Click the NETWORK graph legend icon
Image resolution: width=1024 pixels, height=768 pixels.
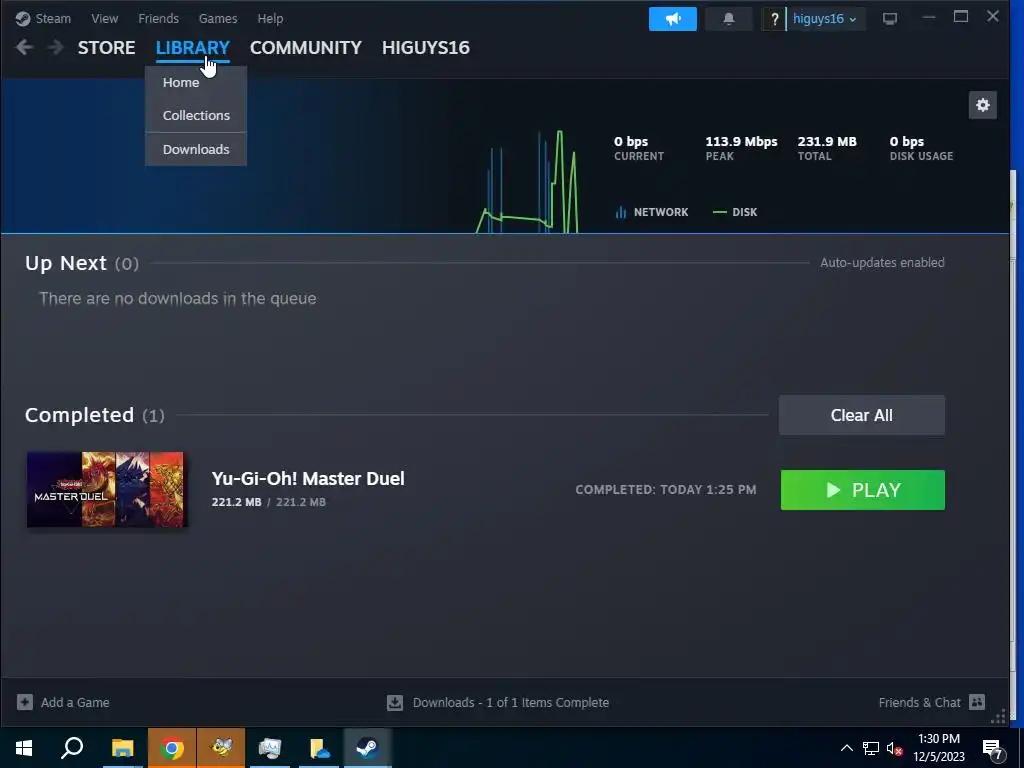620,212
